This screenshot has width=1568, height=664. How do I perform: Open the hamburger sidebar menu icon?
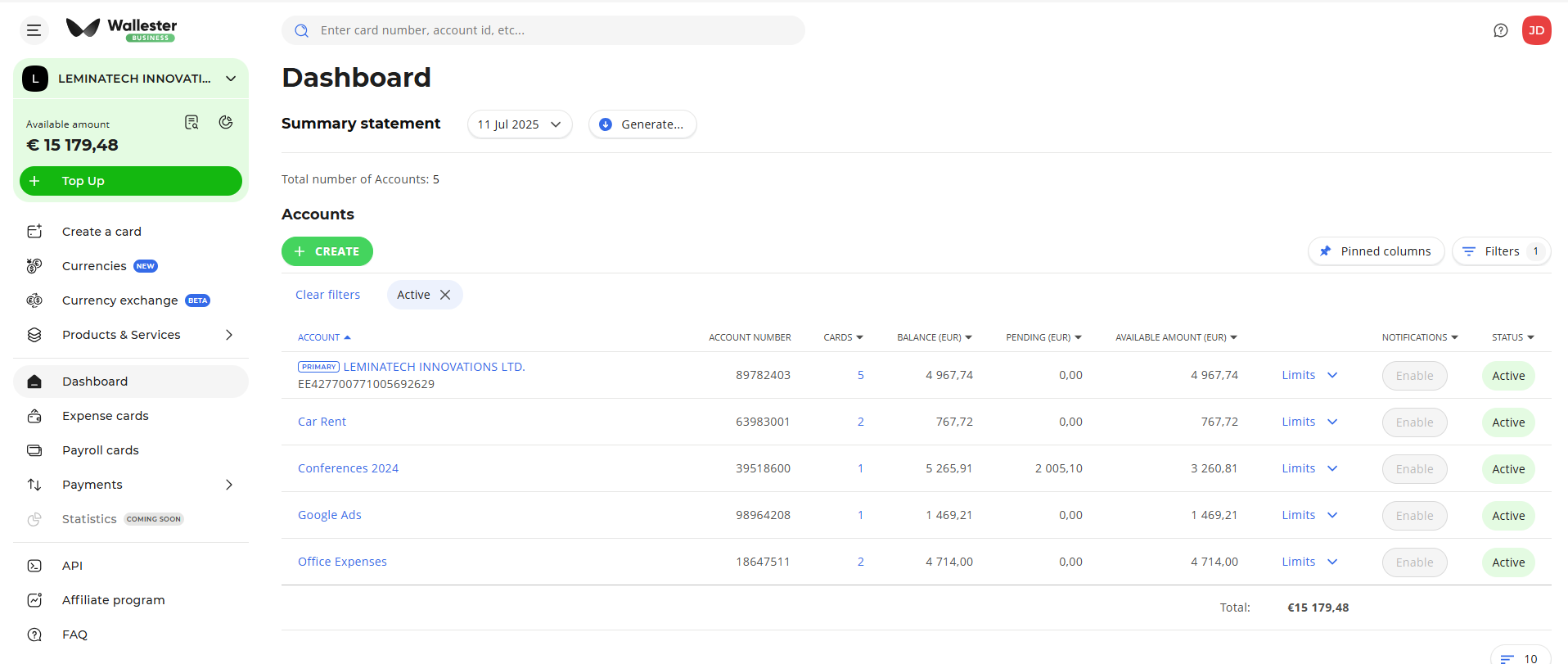coord(34,30)
